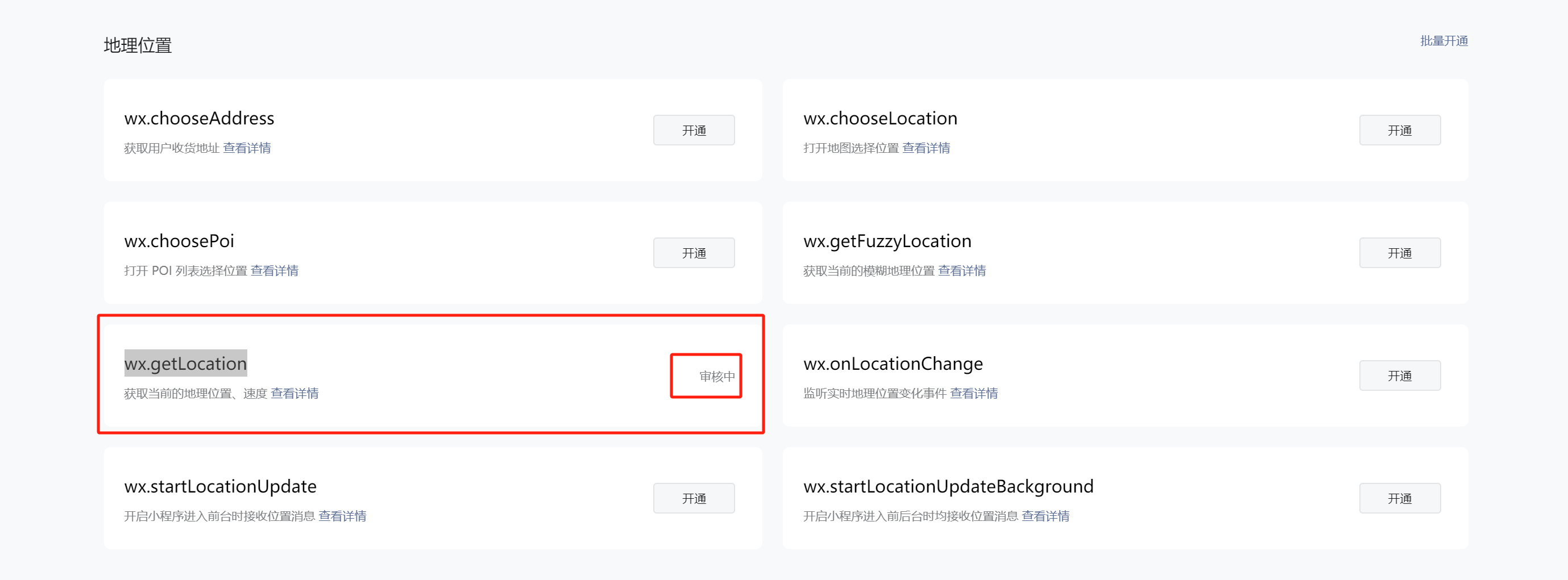Open 查看详情 link under wx.getFuzzyLocation
This screenshot has height=580, width=1568.
coord(962,270)
